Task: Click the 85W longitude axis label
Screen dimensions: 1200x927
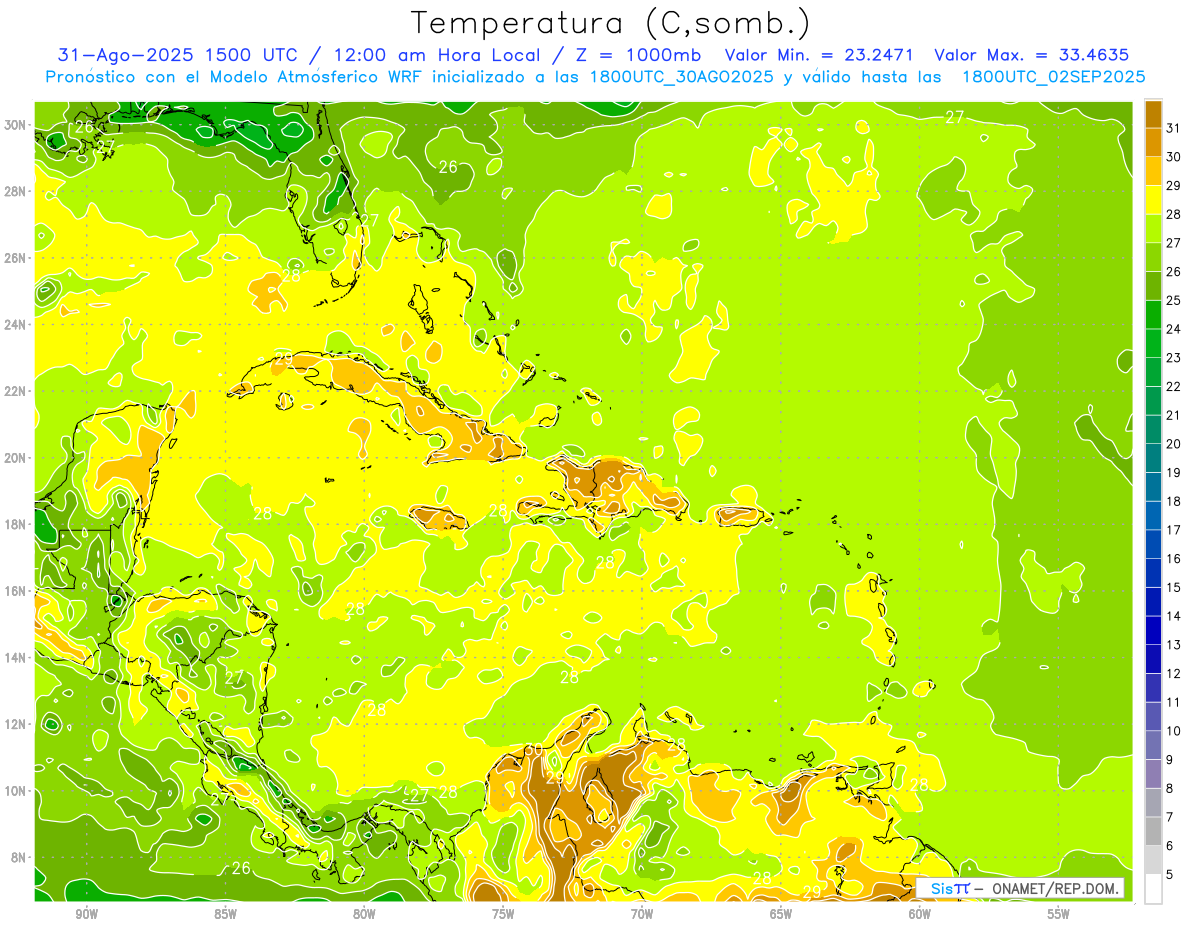Action: tap(225, 914)
